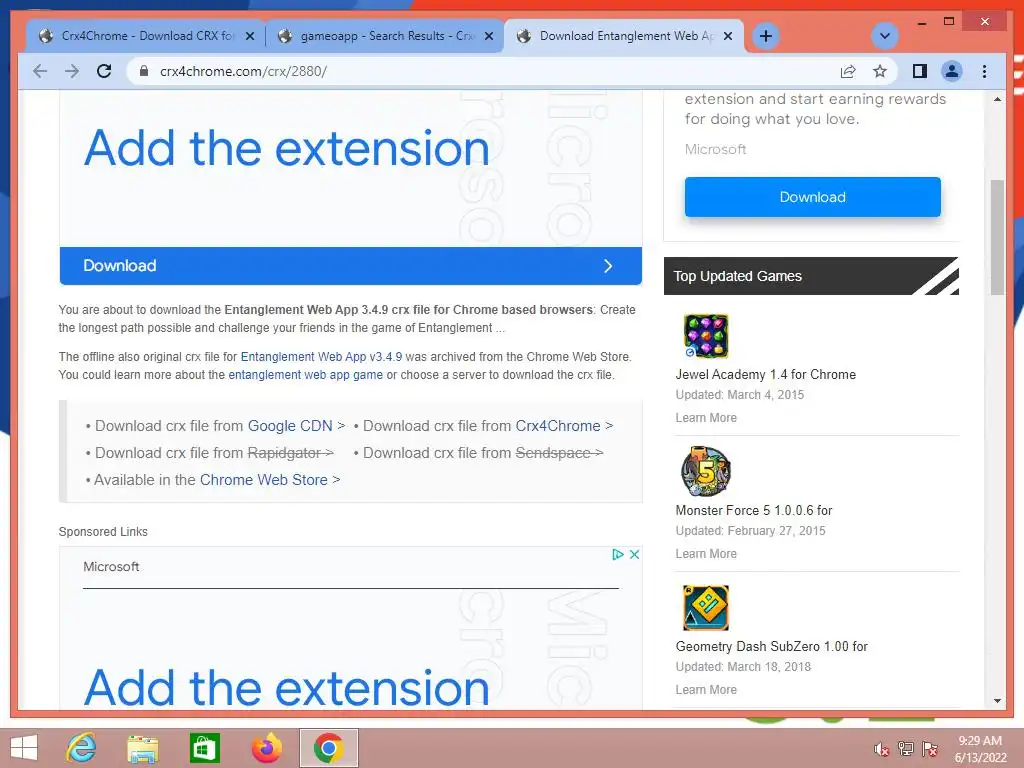Download crx from Crx4Chrome link
The image size is (1024, 768).
(x=558, y=426)
